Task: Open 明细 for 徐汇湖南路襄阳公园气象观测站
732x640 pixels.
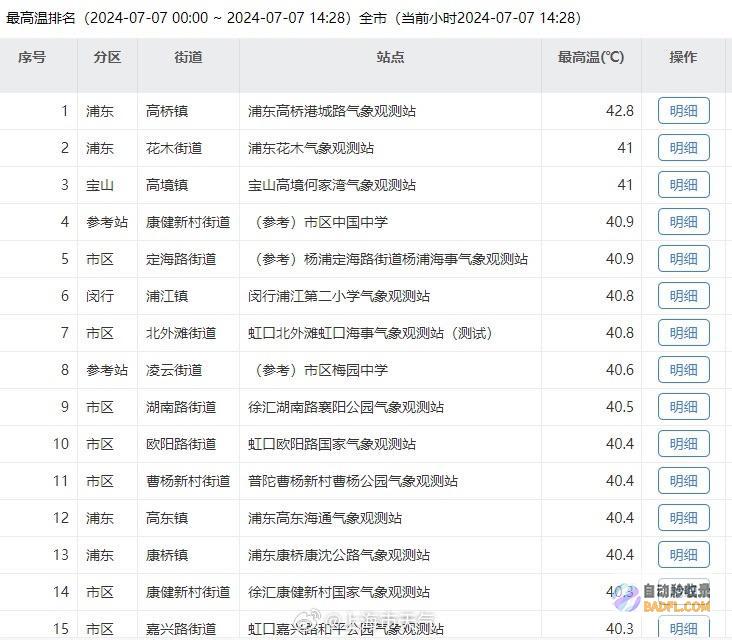Action: (683, 407)
